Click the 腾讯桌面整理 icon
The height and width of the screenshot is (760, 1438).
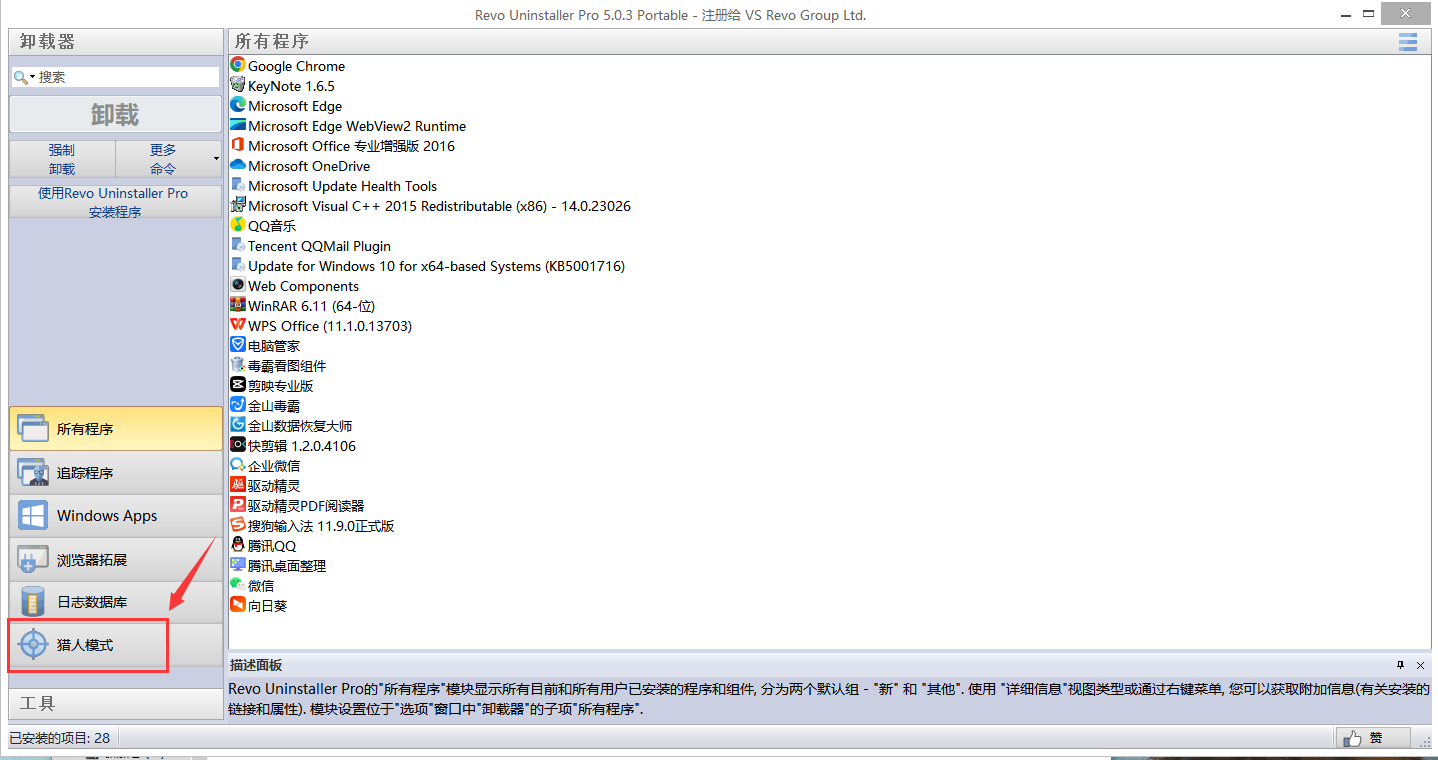coord(238,565)
